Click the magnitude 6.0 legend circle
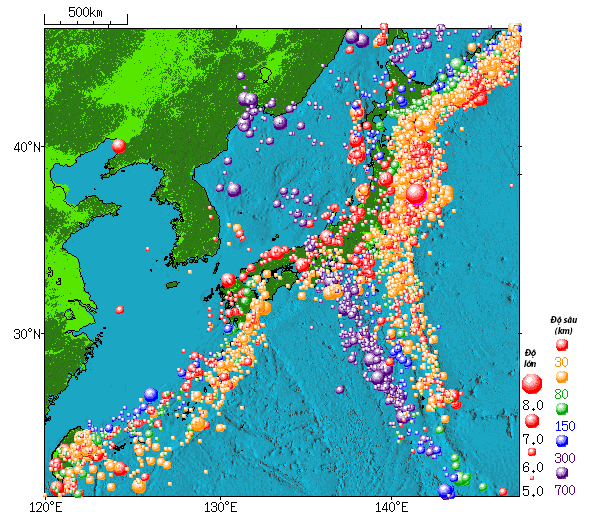590x521 pixels. point(532,452)
